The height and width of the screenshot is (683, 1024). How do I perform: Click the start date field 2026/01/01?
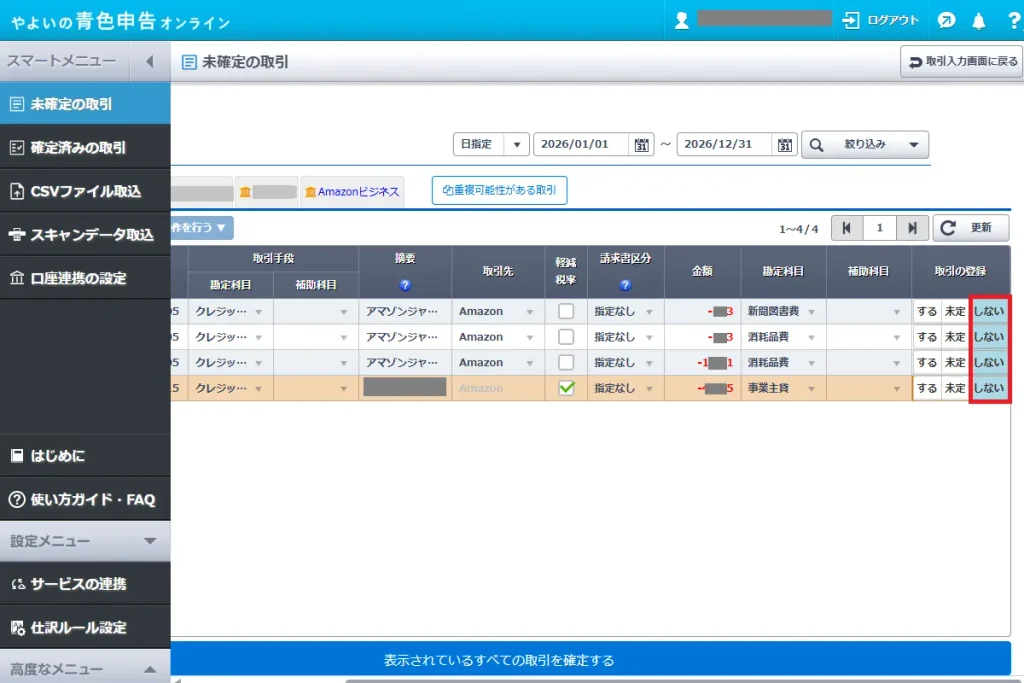581,144
